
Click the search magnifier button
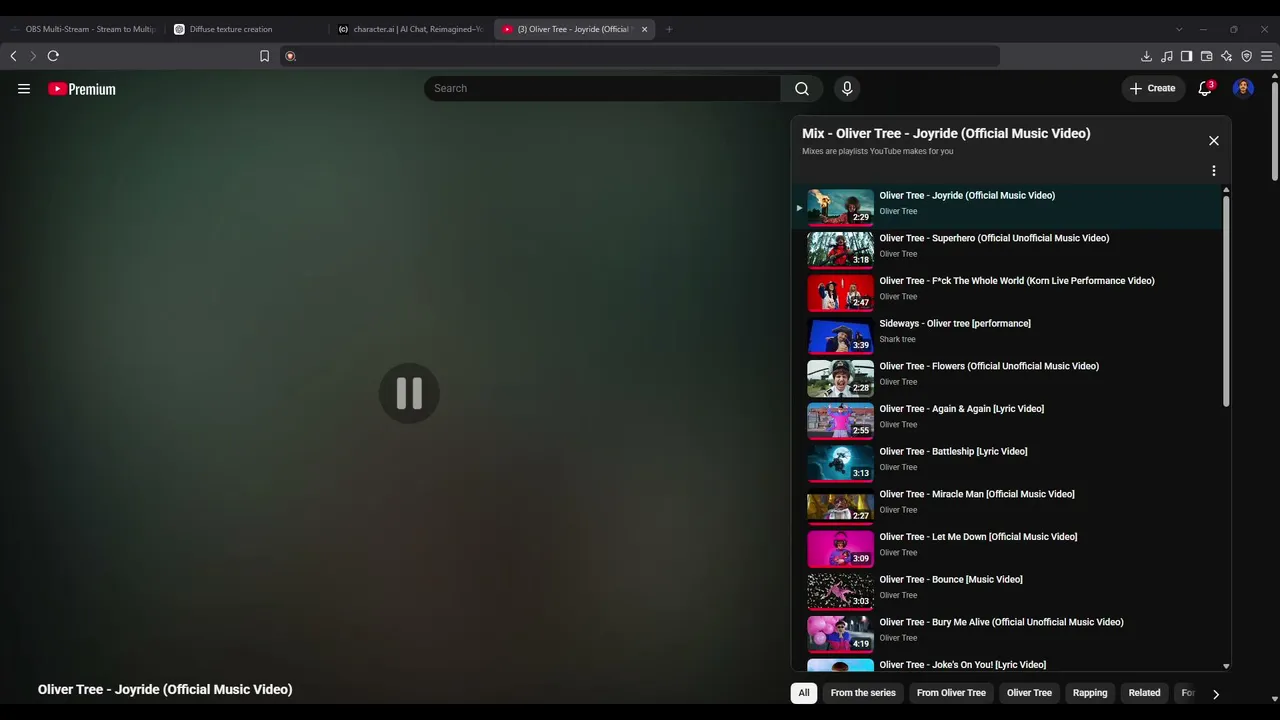802,89
